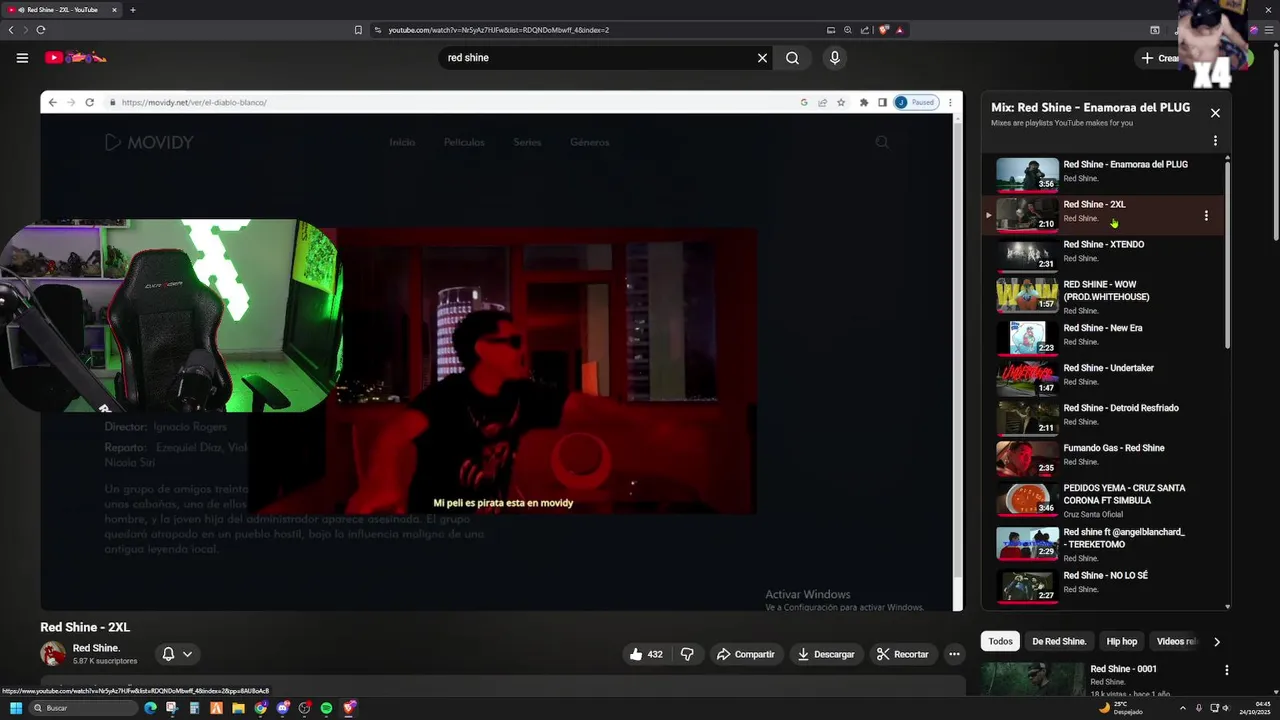Open more video actions ellipsis menu
Screen dimensions: 1280x720
[954, 654]
